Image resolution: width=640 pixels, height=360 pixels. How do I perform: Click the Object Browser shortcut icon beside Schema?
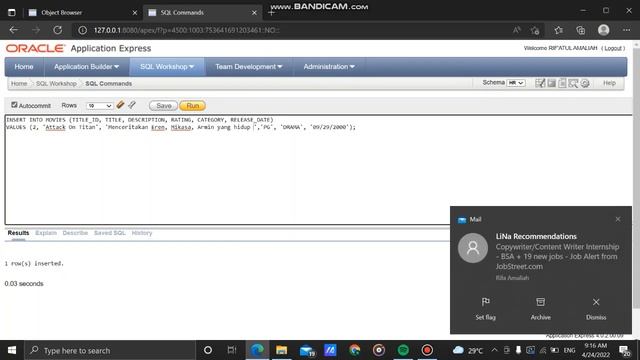pyautogui.click(x=540, y=83)
